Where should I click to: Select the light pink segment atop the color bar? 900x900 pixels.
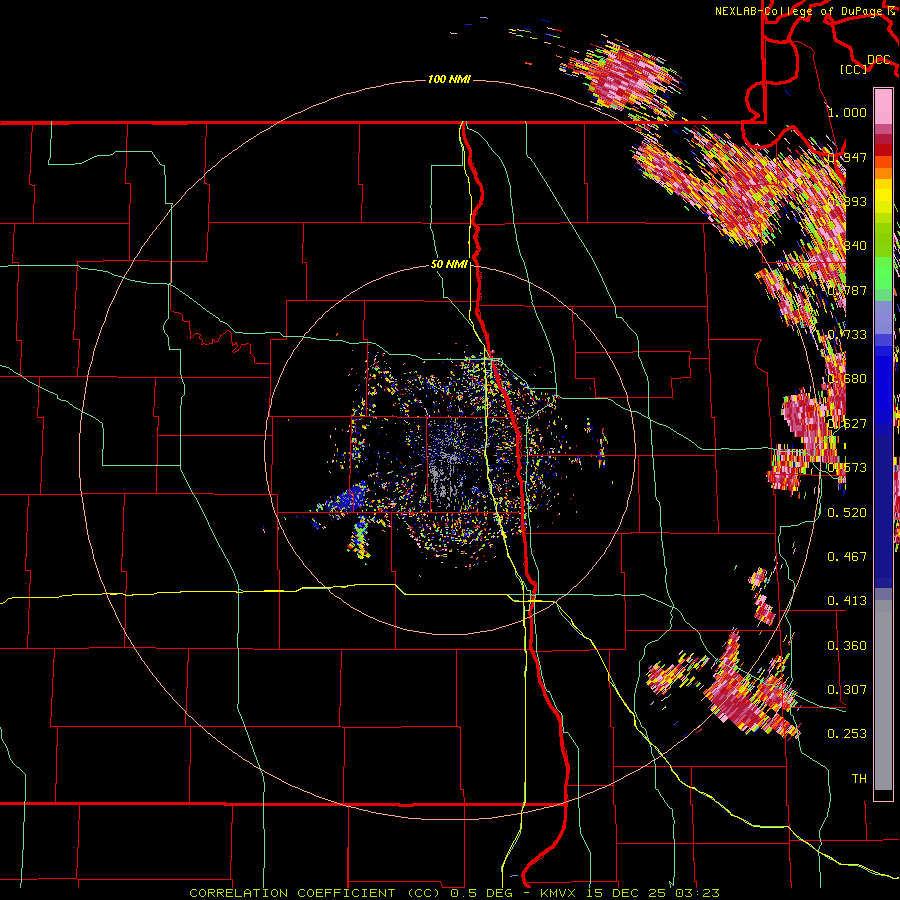coord(883,106)
